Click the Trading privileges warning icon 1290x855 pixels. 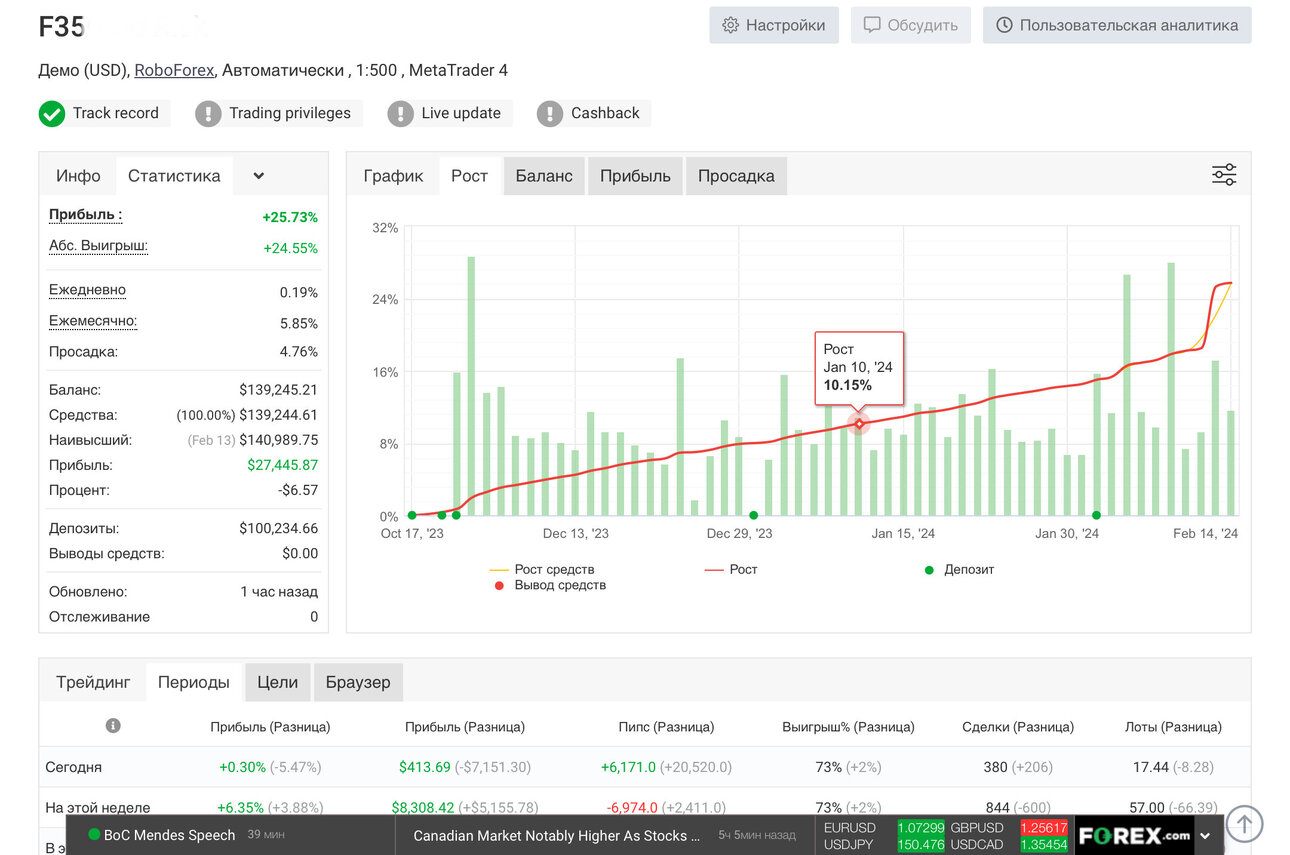click(208, 114)
